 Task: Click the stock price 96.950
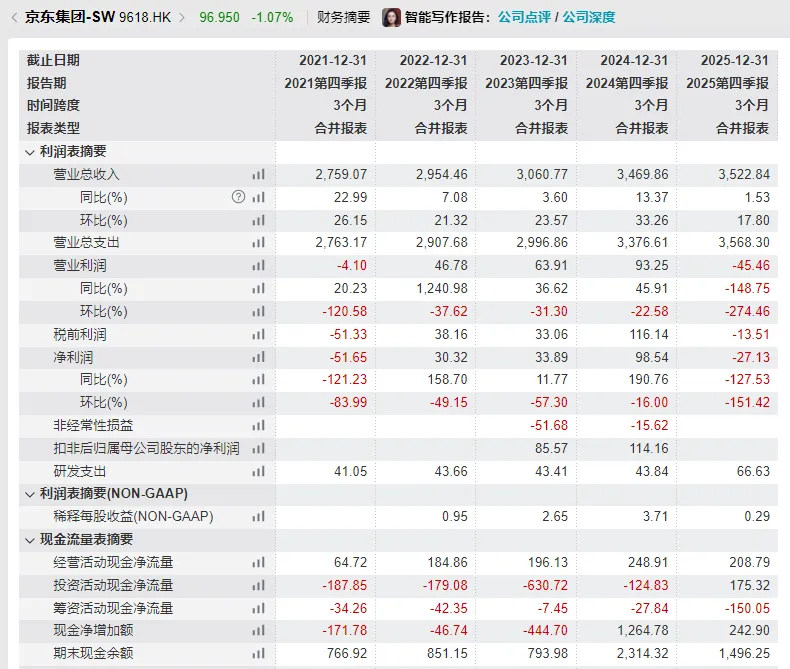pyautogui.click(x=219, y=18)
